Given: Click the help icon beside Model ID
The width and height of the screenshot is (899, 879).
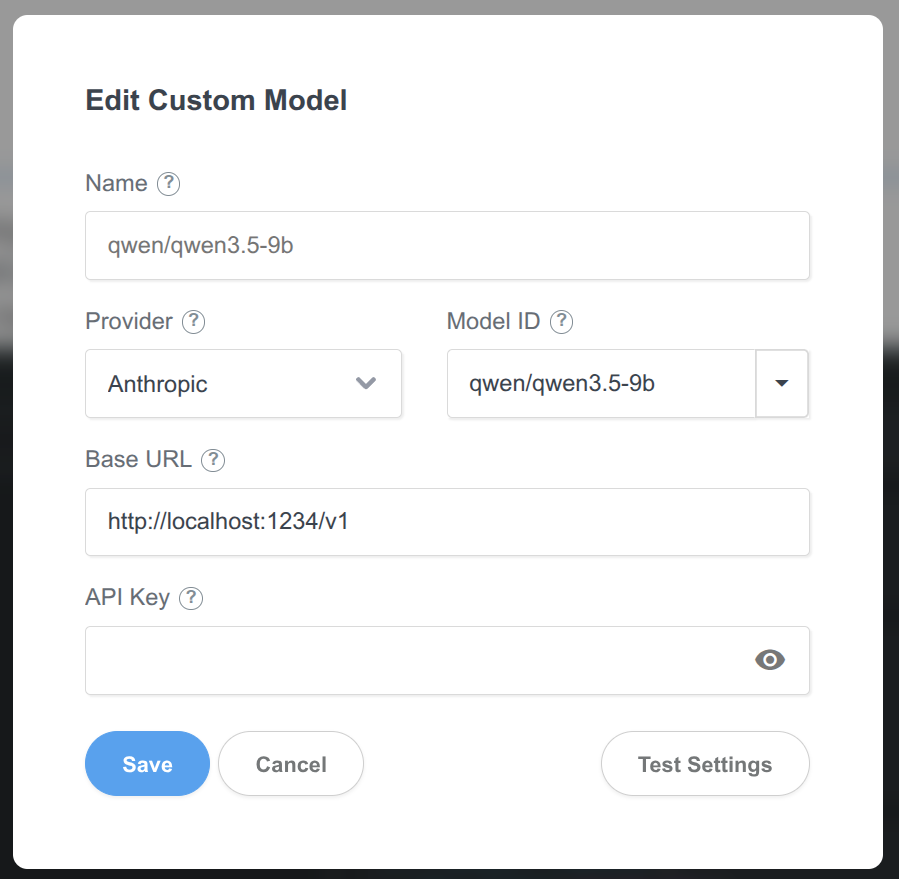Looking at the screenshot, I should coord(562,322).
